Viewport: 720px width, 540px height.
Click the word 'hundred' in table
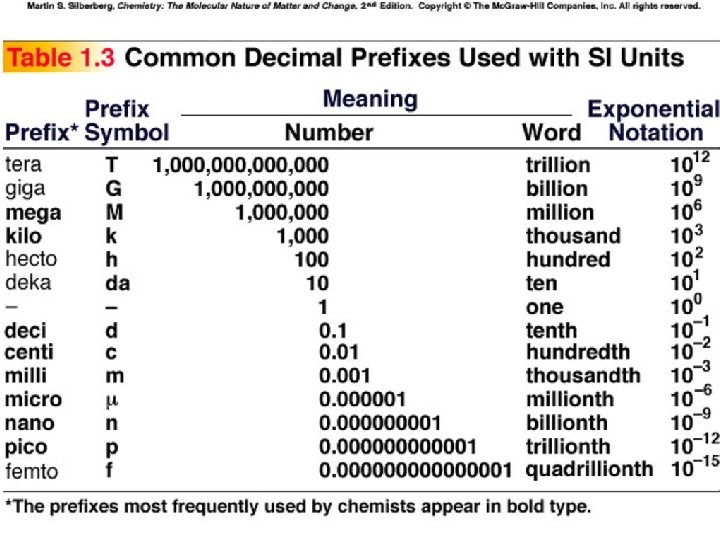pos(568,259)
